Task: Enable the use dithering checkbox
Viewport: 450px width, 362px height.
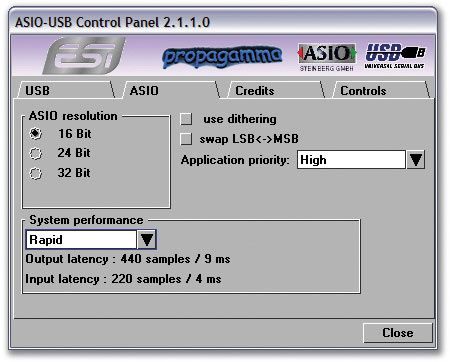Action: coord(186,119)
